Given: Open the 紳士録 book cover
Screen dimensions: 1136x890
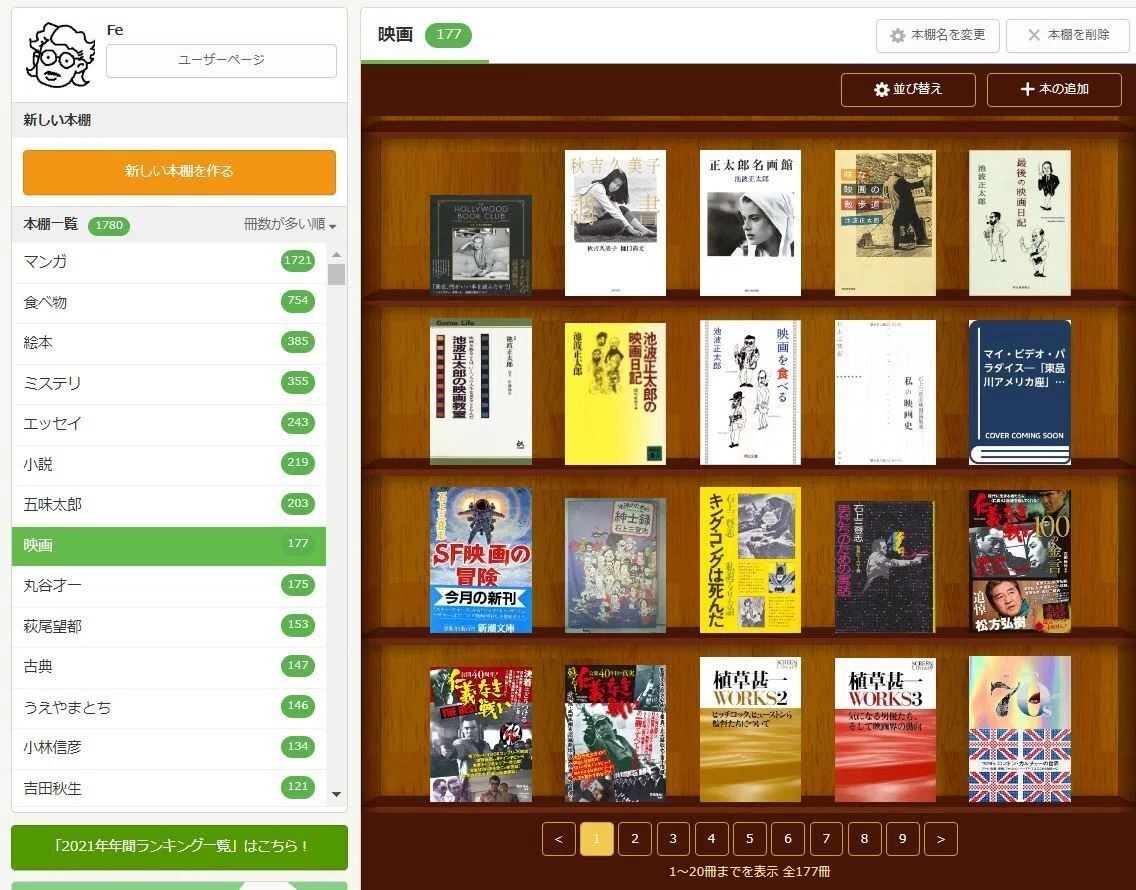Looking at the screenshot, I should click(615, 565).
